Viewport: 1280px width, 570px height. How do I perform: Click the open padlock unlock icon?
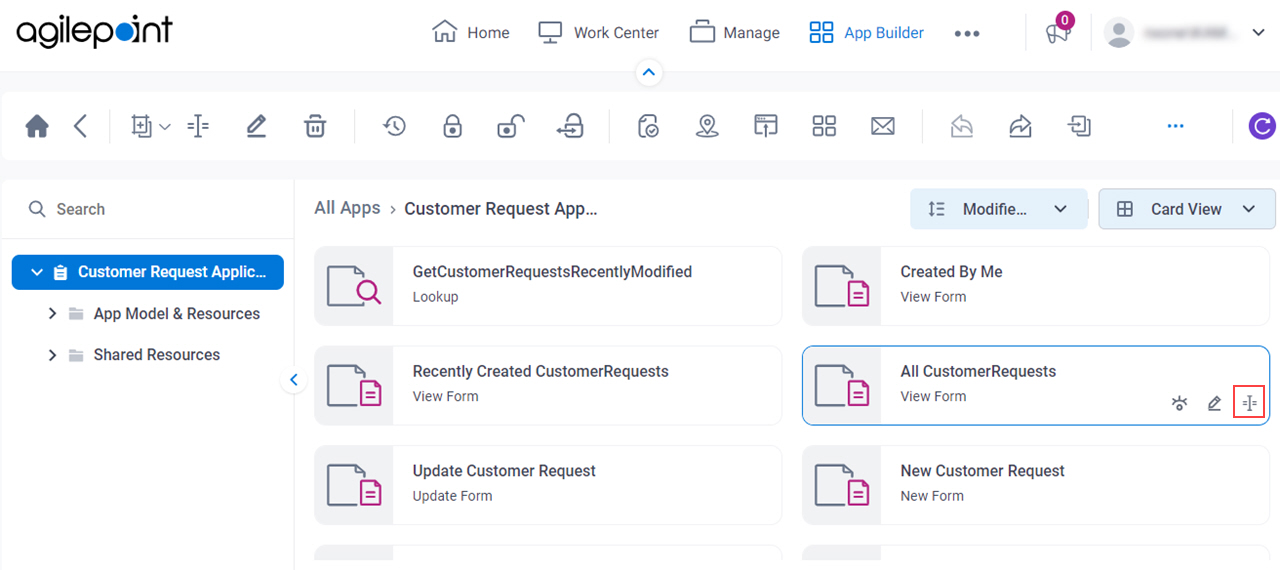[x=511, y=126]
